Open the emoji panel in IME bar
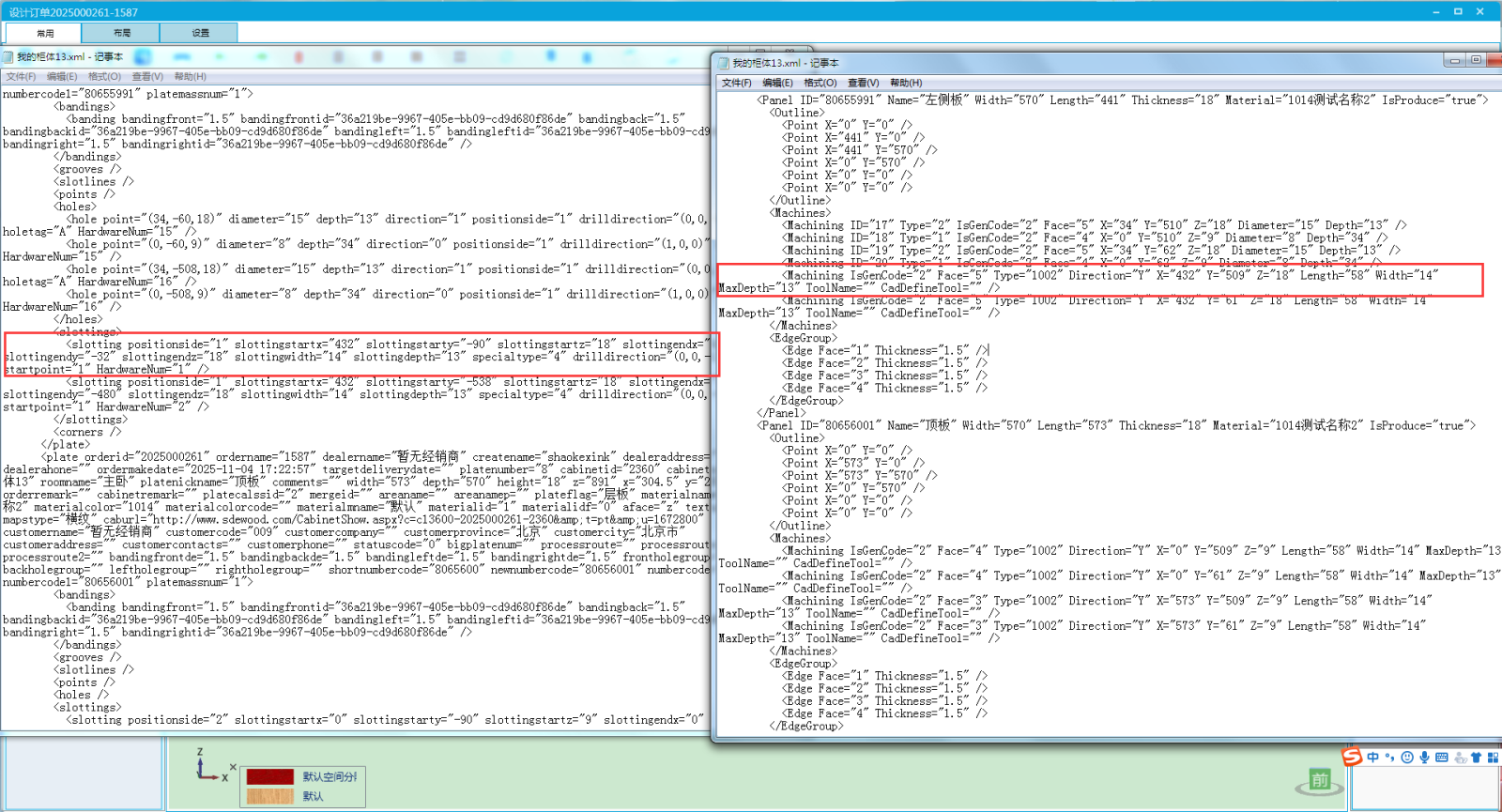Screen dimensions: 1502x812 click(x=1407, y=758)
